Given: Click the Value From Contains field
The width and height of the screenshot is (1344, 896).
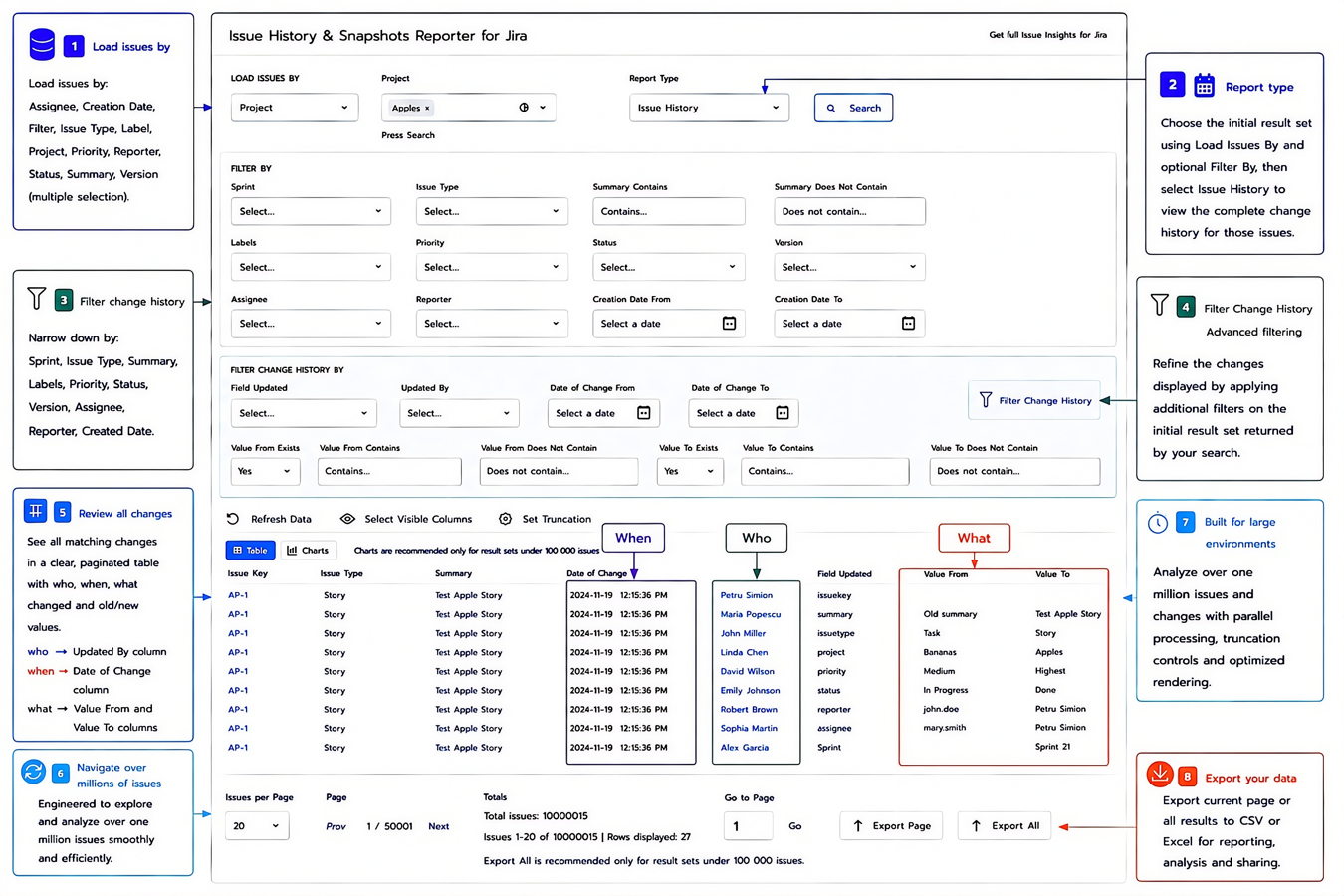Looking at the screenshot, I should (x=389, y=471).
